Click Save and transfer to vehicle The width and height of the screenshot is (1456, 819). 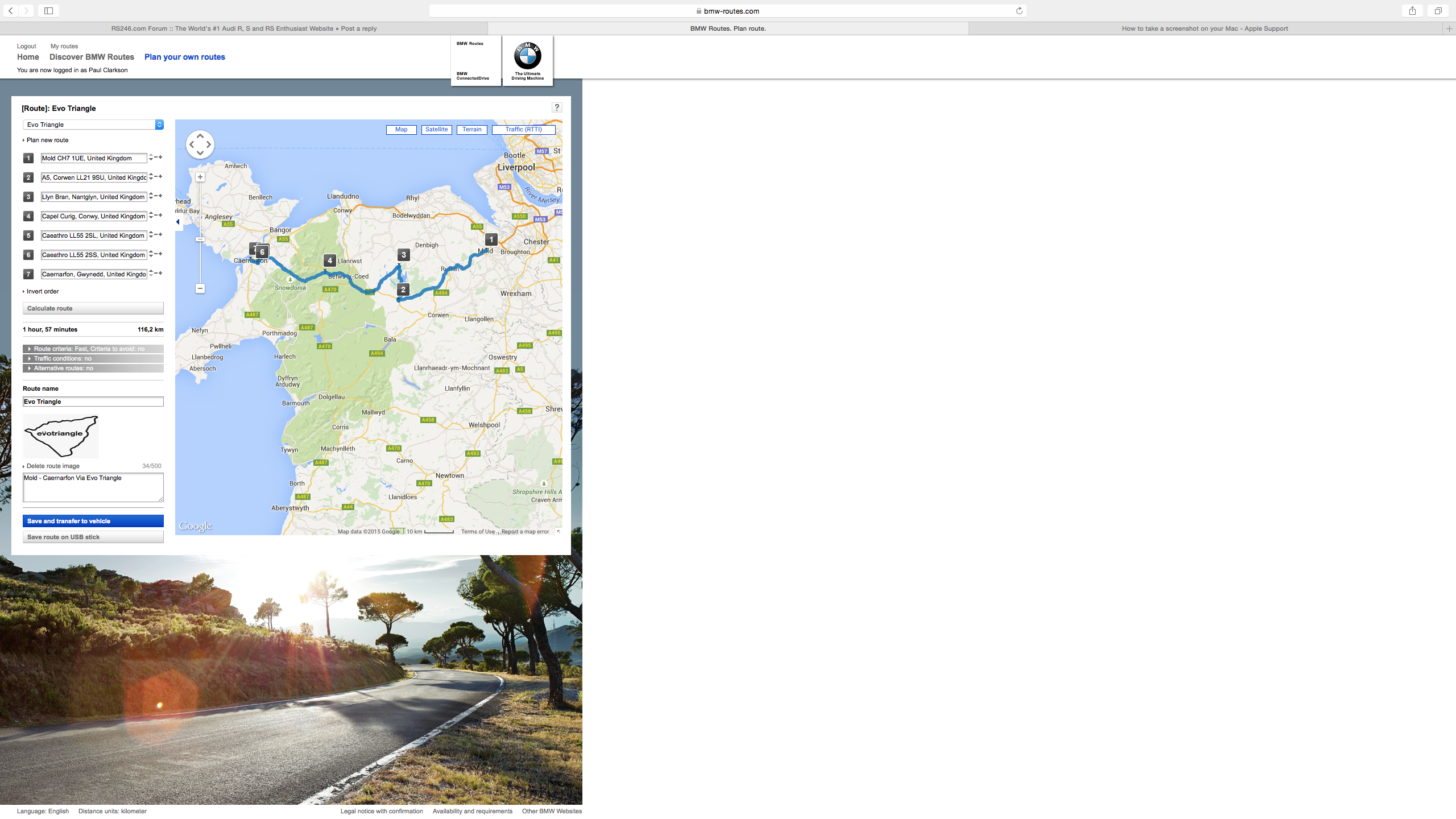tap(93, 521)
